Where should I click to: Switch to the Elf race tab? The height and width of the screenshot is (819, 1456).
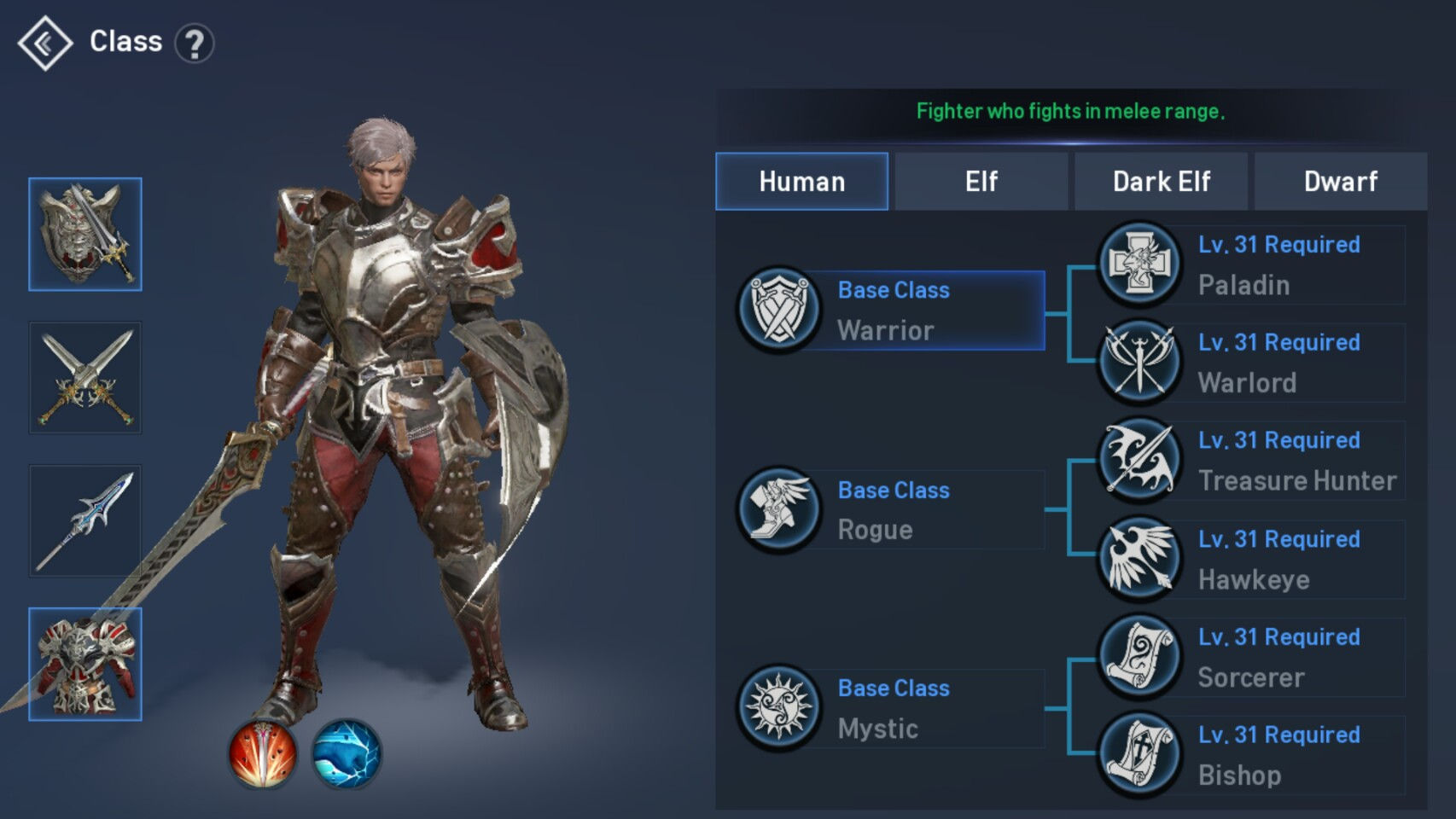pos(981,182)
